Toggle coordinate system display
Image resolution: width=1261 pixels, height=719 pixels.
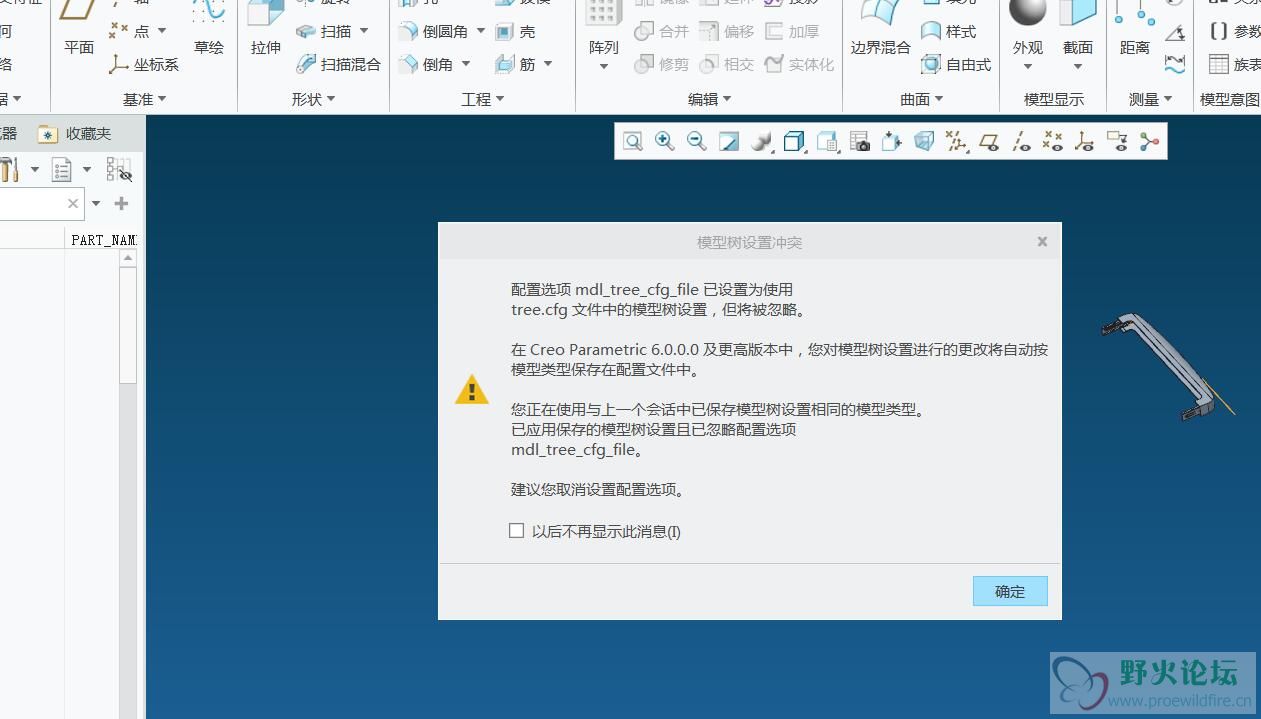click(1085, 142)
